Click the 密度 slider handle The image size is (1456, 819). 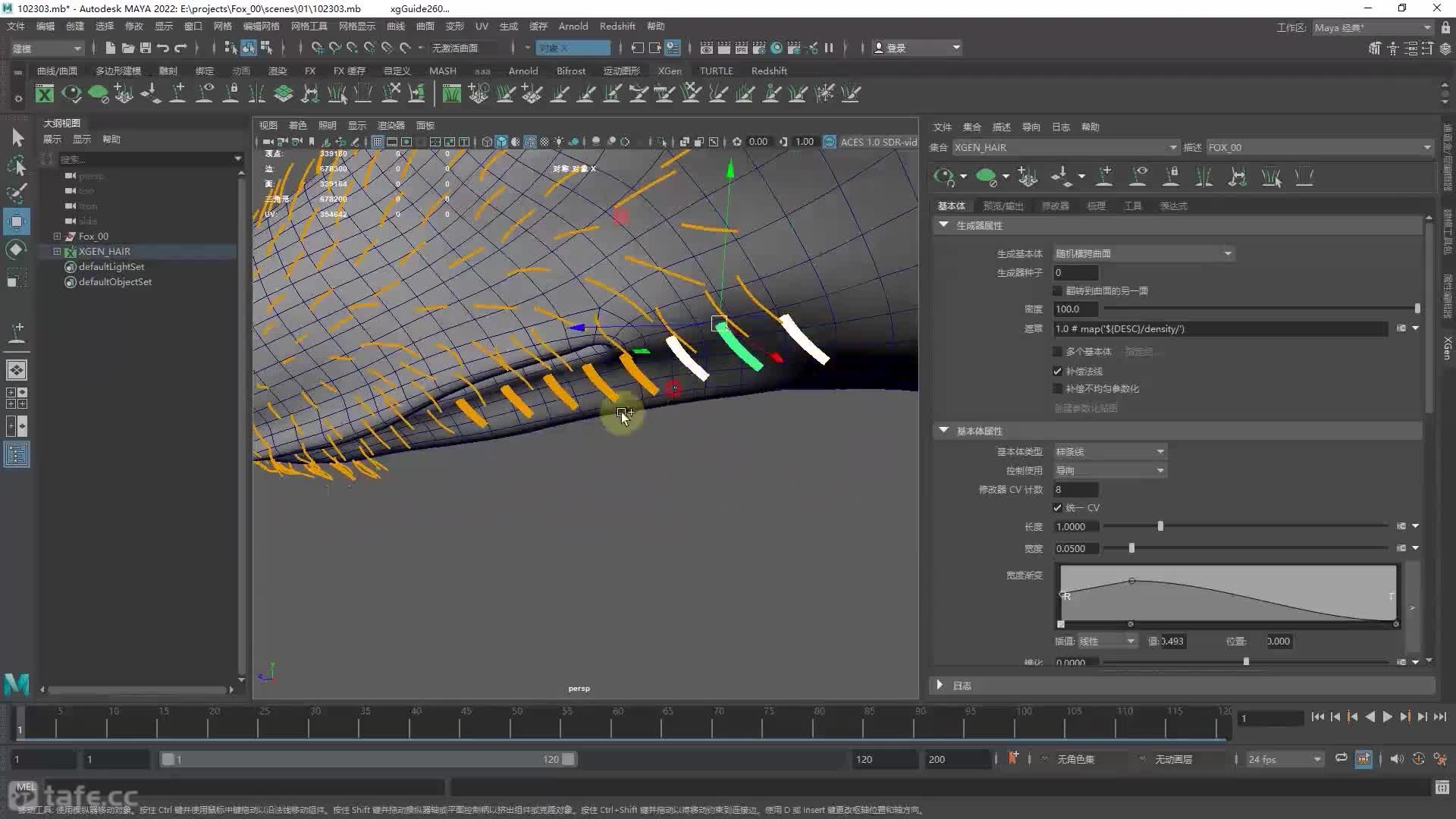[1417, 309]
